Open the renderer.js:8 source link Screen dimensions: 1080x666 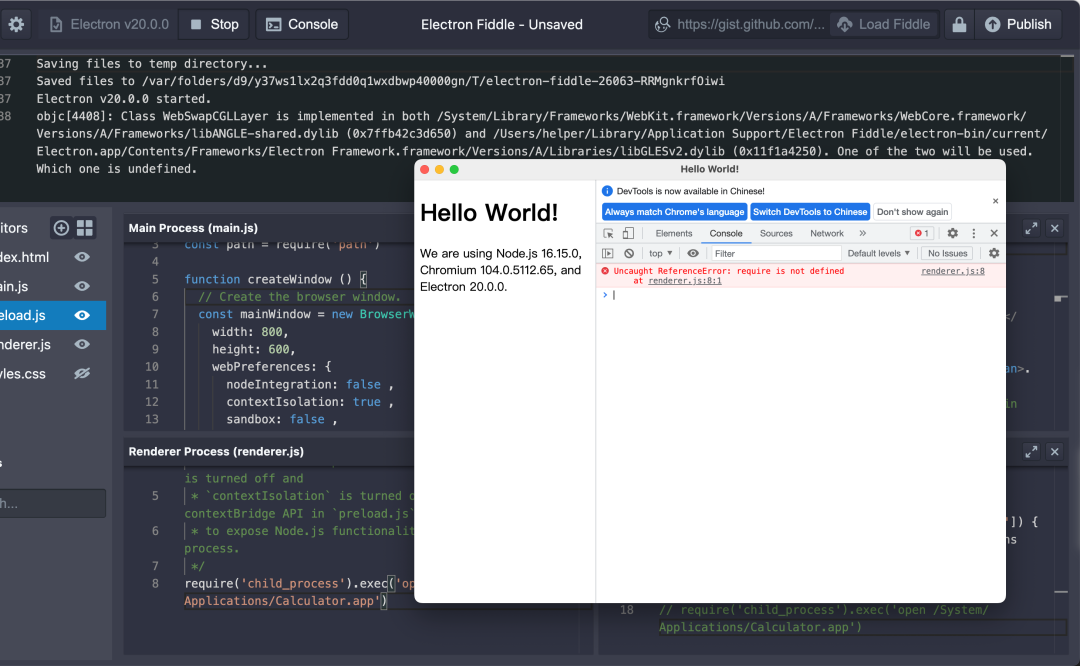pyautogui.click(x=953, y=271)
